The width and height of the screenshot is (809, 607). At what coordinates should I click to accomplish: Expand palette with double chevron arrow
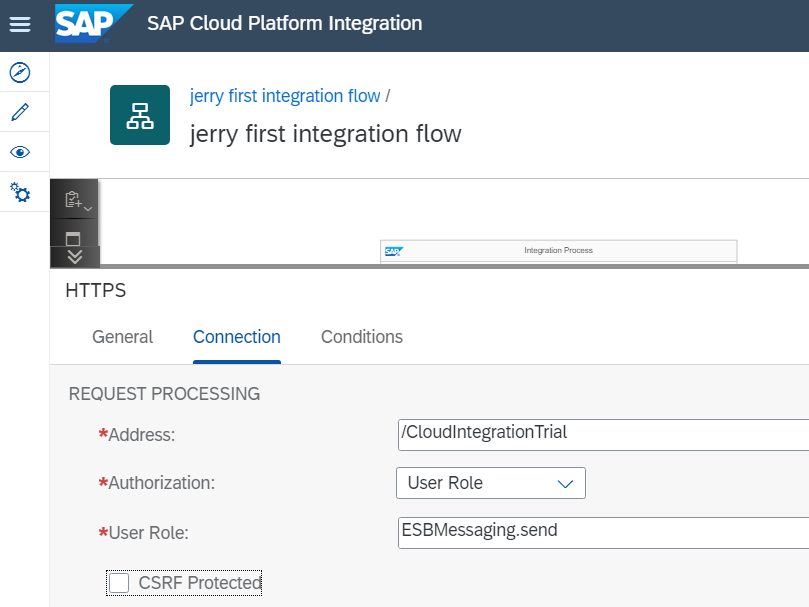point(74,257)
